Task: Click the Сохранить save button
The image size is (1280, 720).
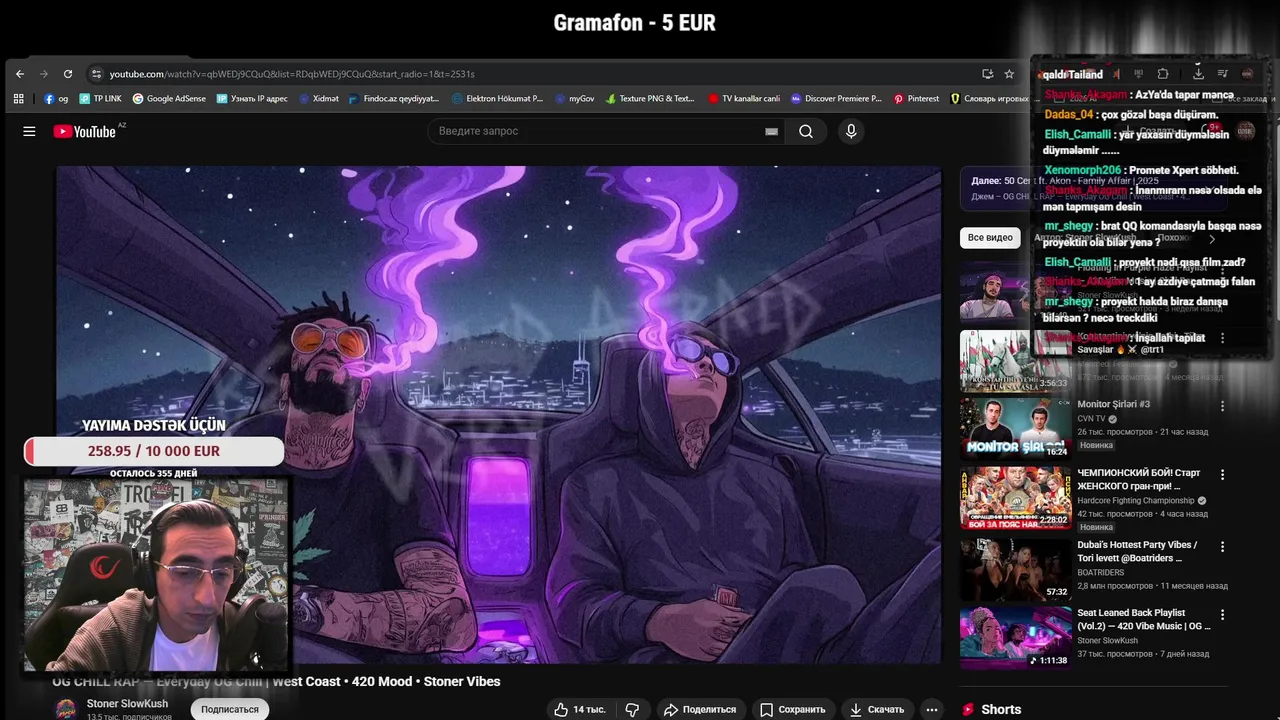Action: click(792, 709)
